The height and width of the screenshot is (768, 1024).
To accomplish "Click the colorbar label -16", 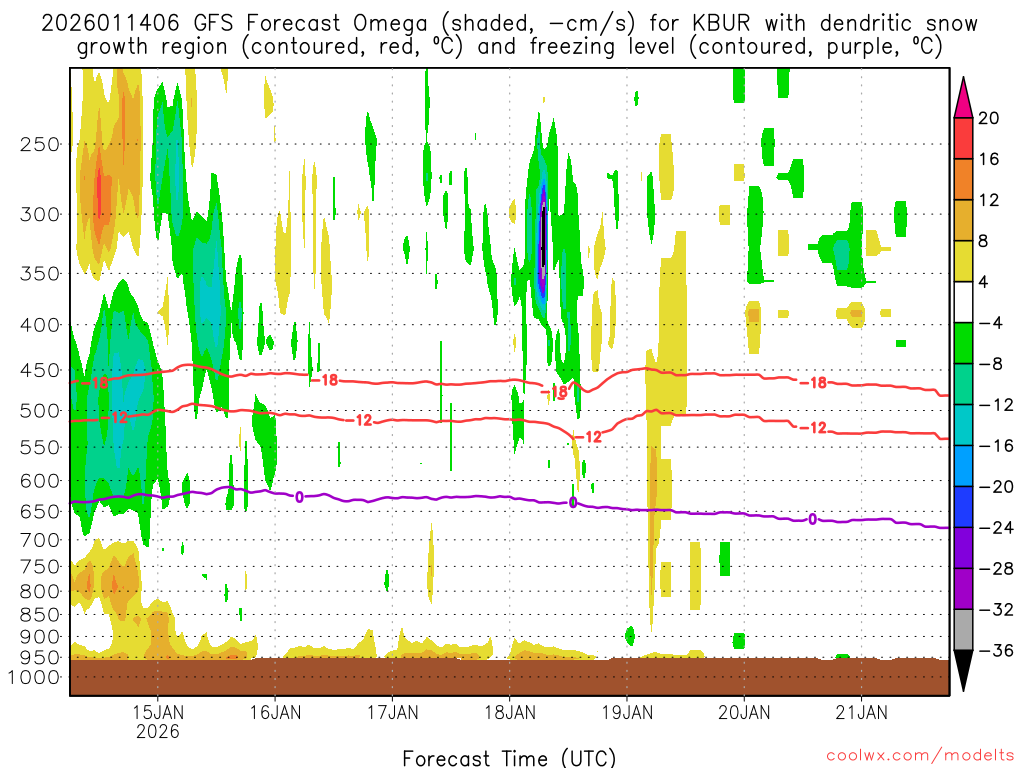I will [x=995, y=446].
